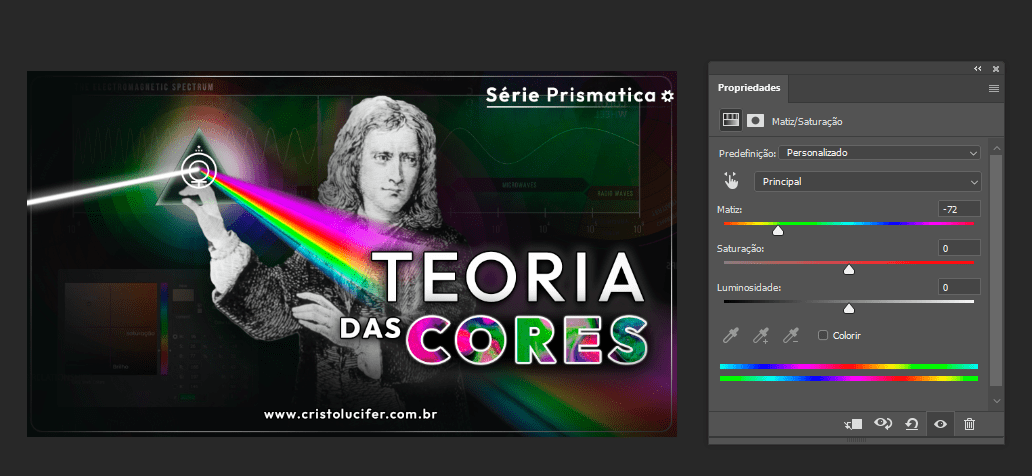Enable the Colorir checkbox
This screenshot has height=476, width=1032.
(x=823, y=335)
